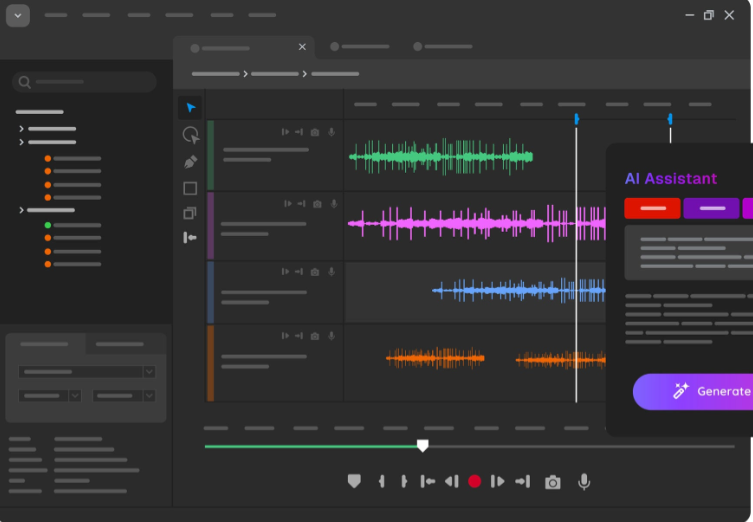Click the green waveform clip
The width and height of the screenshot is (753, 522).
[441, 157]
